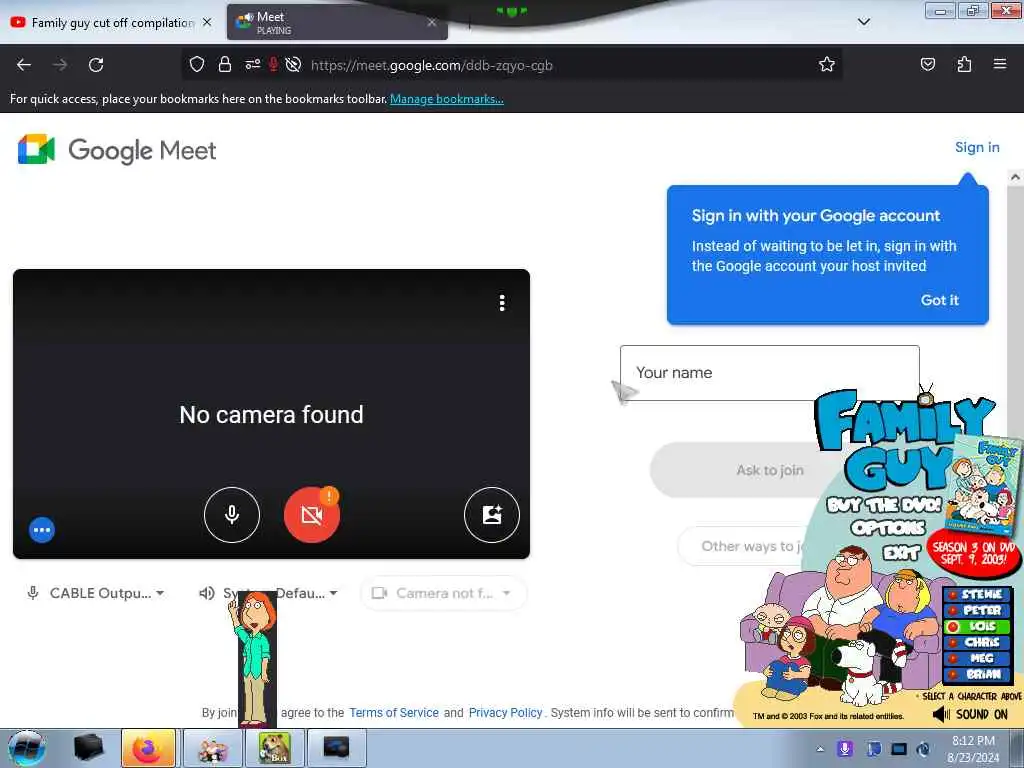Click page scrollbar up arrow
This screenshot has height=768, width=1024.
(x=1015, y=177)
